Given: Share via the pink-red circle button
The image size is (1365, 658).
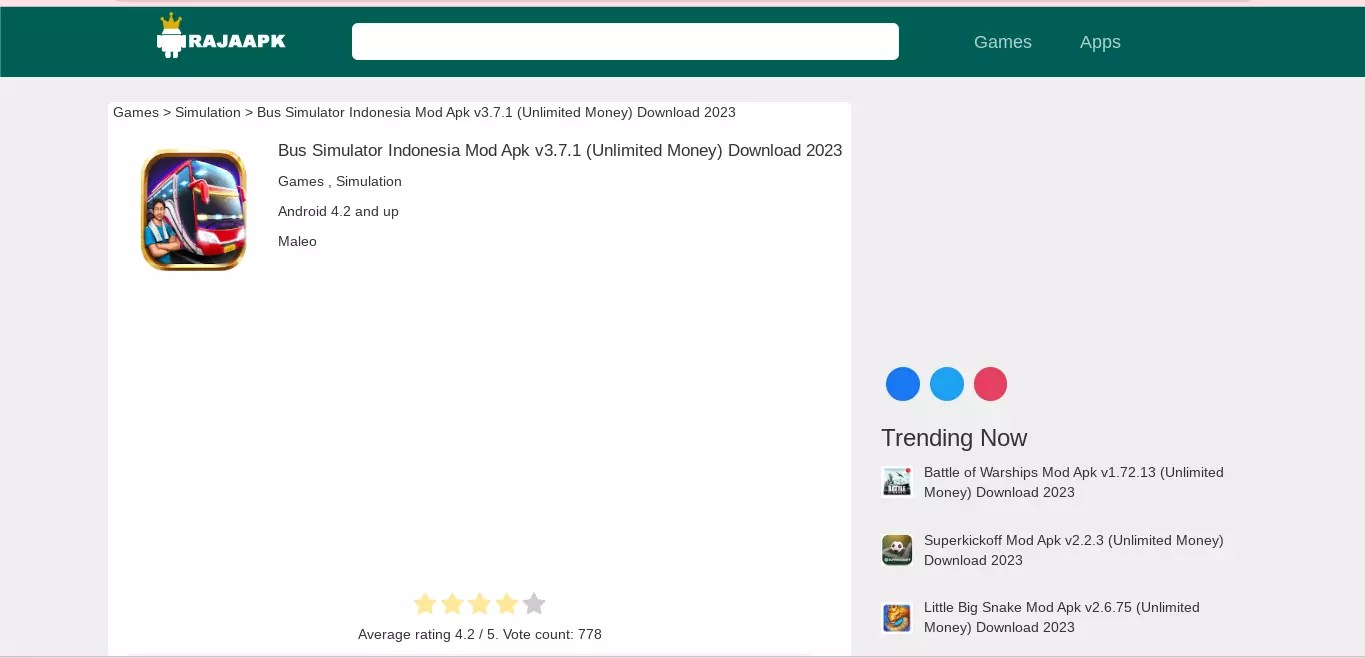Looking at the screenshot, I should pyautogui.click(x=990, y=384).
